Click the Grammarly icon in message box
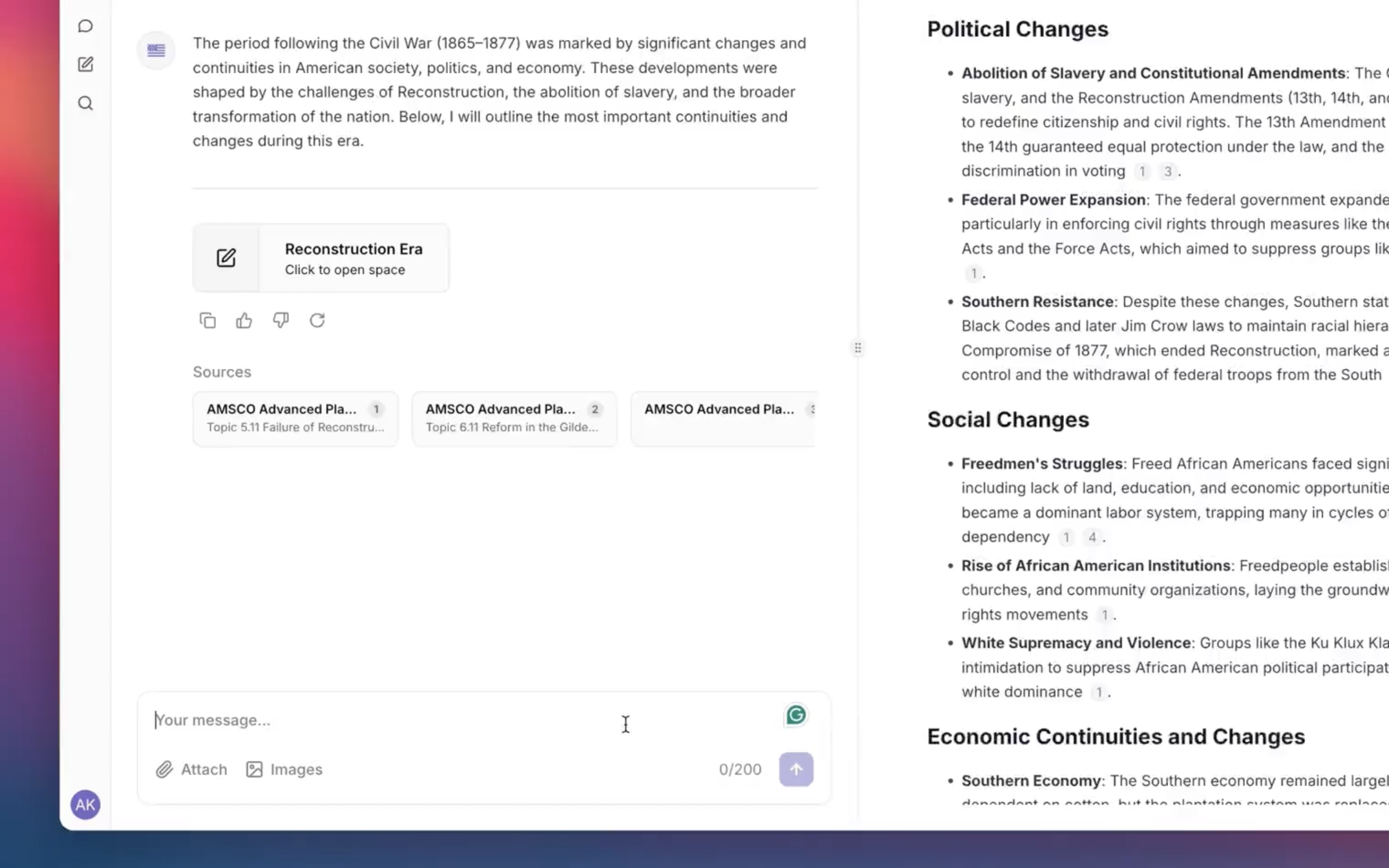1389x868 pixels. pyautogui.click(x=796, y=715)
